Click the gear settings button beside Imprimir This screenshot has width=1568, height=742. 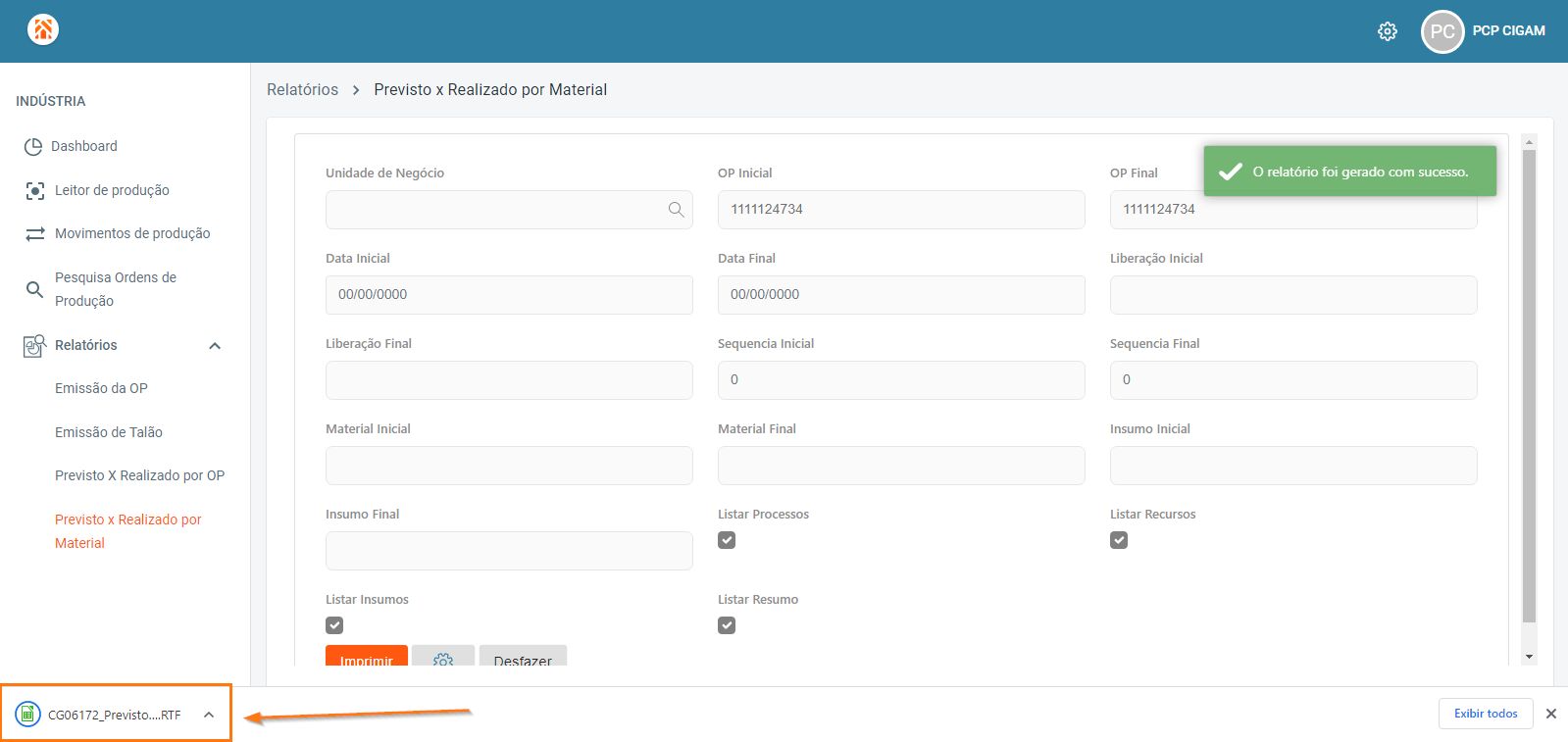[x=443, y=657]
